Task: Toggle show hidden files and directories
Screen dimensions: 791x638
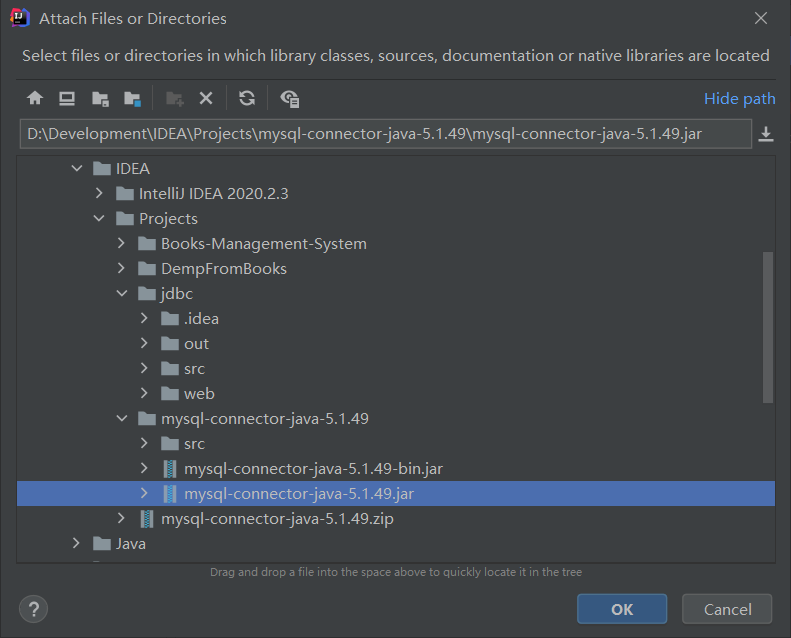Action: click(x=290, y=98)
